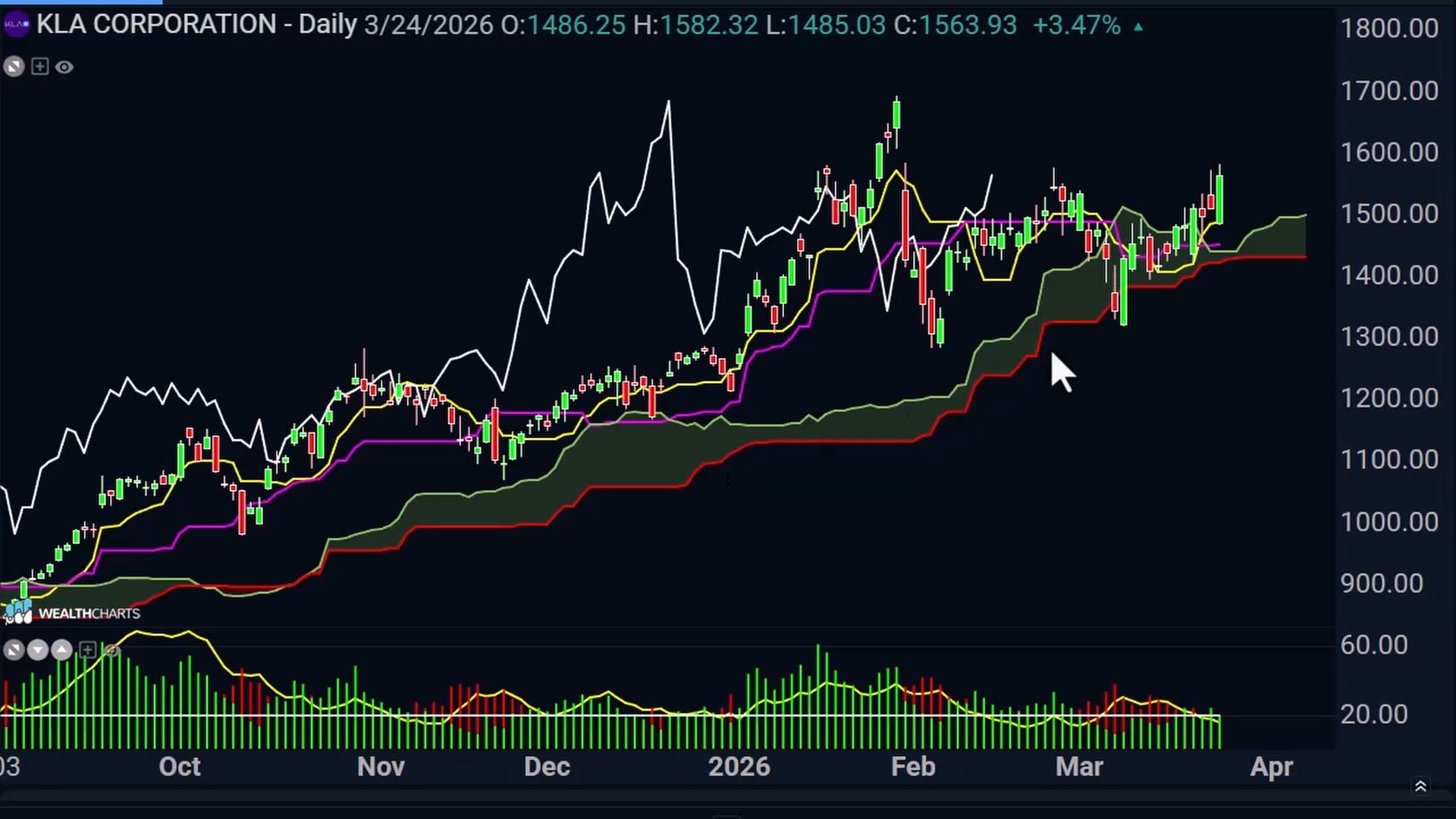The height and width of the screenshot is (819, 1456).
Task: Toggle main chart indicators visibility eye
Action: [x=64, y=67]
